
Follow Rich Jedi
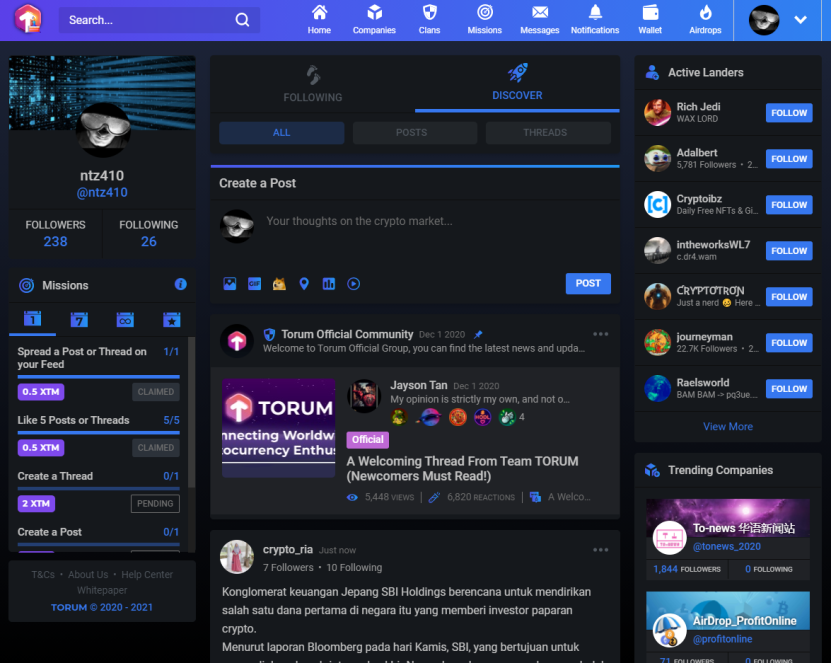click(x=789, y=113)
